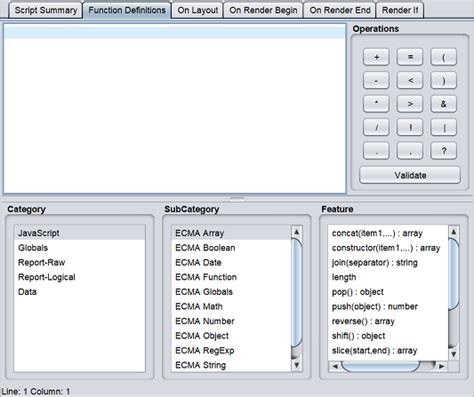Click the SubCategory list scroll down arrow

(296, 366)
